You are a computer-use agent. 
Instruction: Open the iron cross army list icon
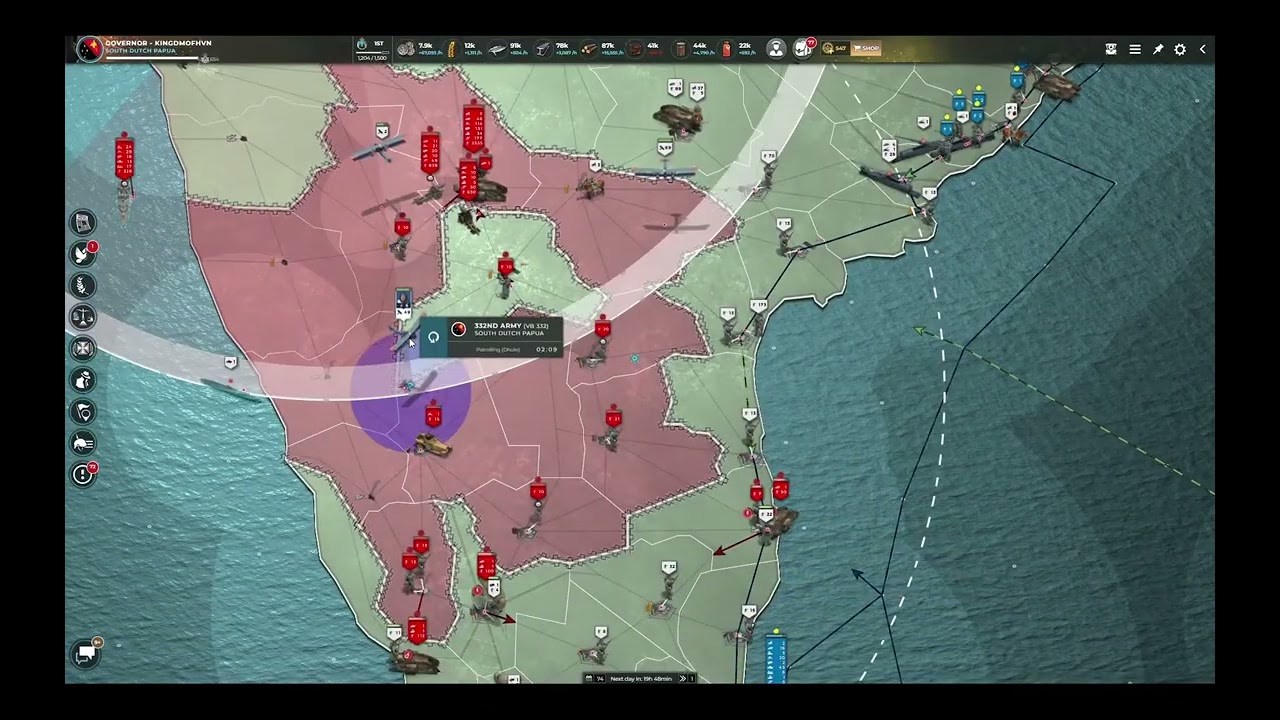point(83,348)
